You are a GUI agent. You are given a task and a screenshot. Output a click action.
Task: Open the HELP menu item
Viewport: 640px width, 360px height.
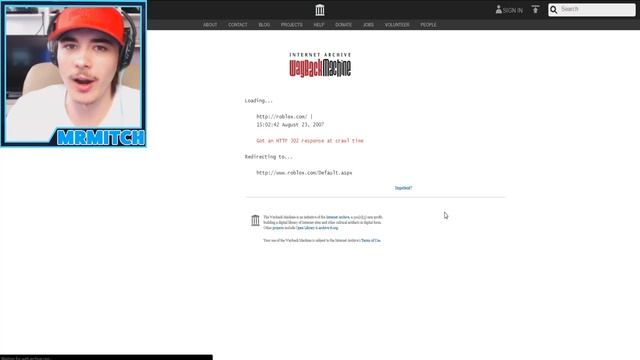click(x=319, y=25)
